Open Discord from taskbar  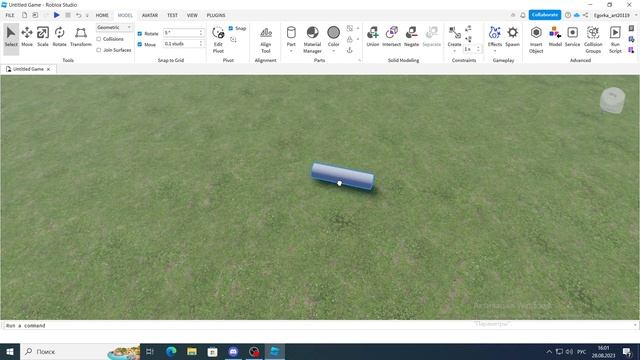(x=233, y=351)
